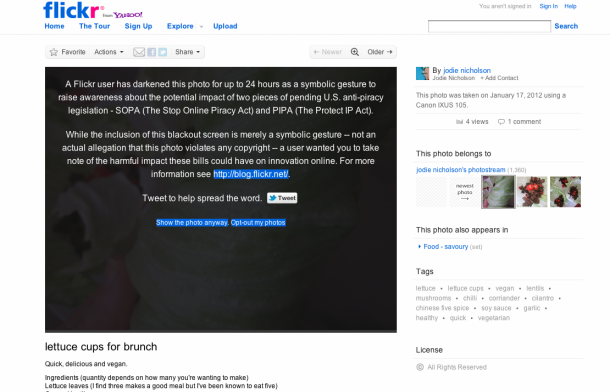Expand the Explore arrow menu
The image size is (610, 392).
point(201,27)
